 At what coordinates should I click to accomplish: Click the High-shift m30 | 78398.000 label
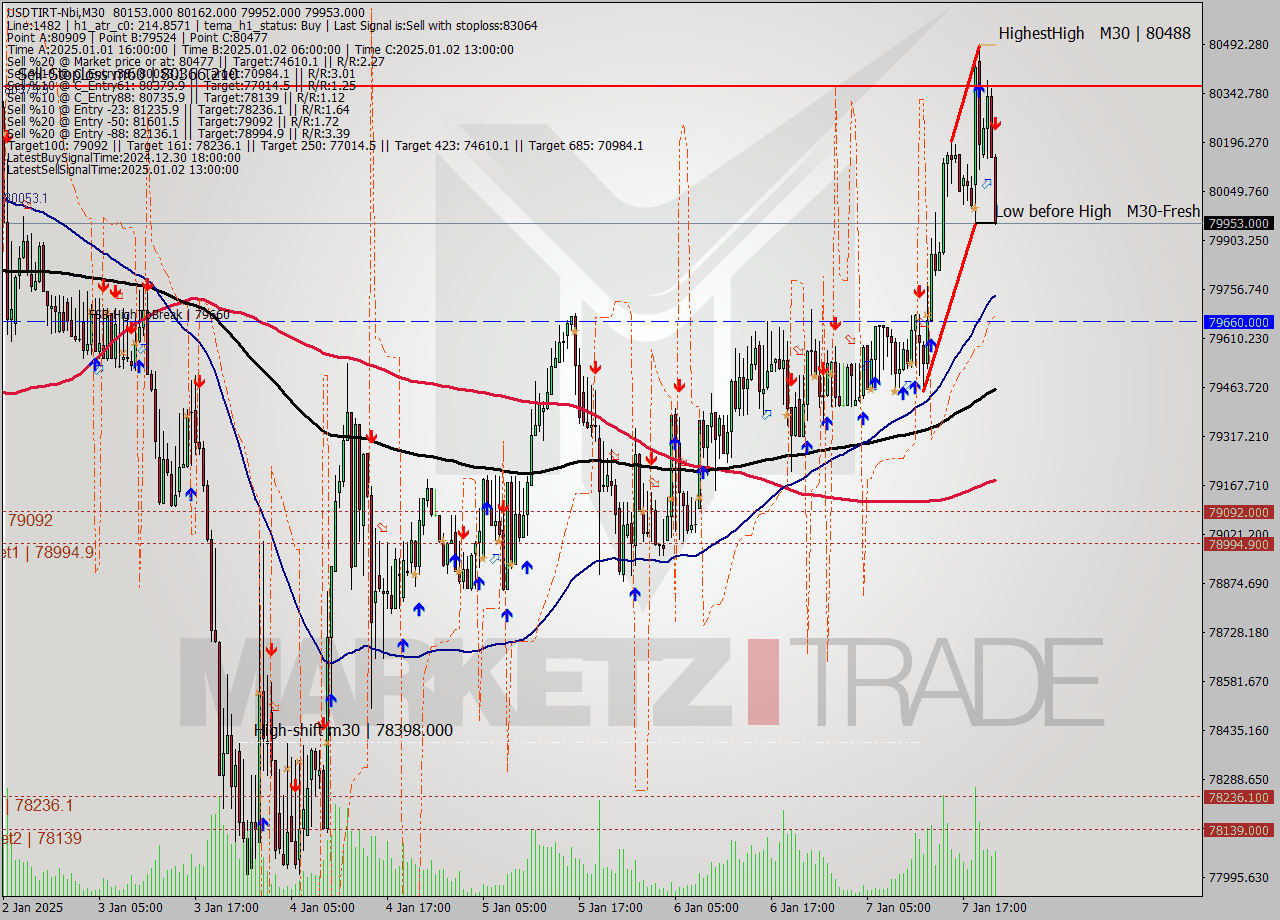tap(353, 731)
